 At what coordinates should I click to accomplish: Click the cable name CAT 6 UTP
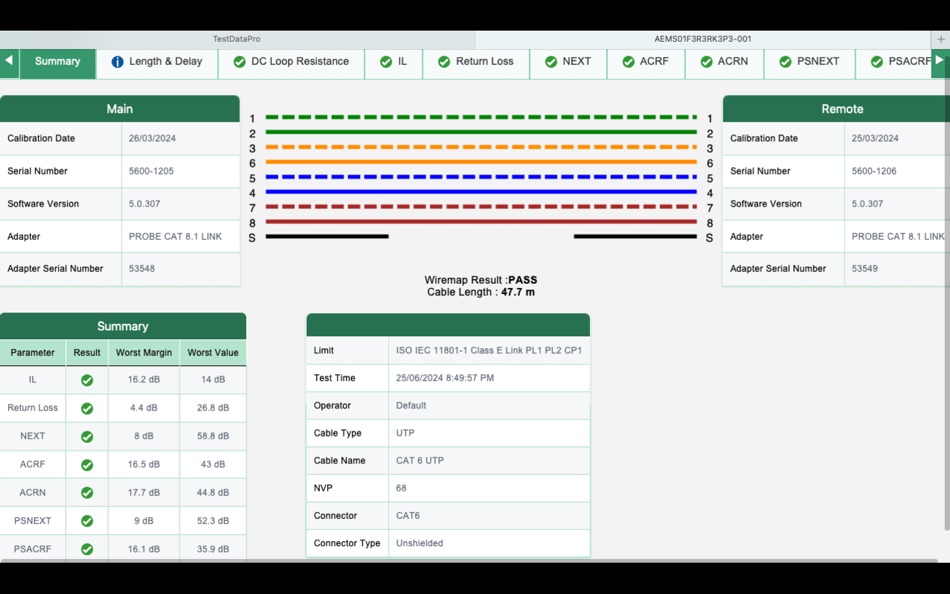click(420, 461)
